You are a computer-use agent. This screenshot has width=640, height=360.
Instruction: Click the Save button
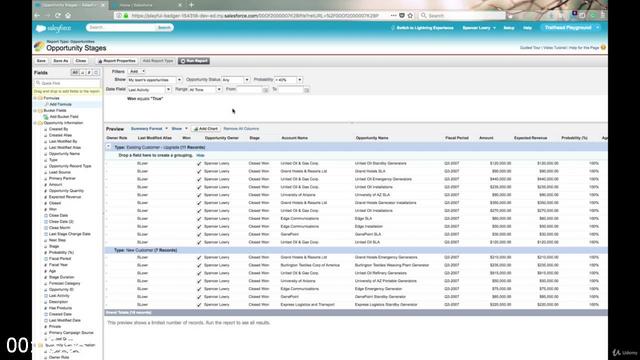[41, 61]
